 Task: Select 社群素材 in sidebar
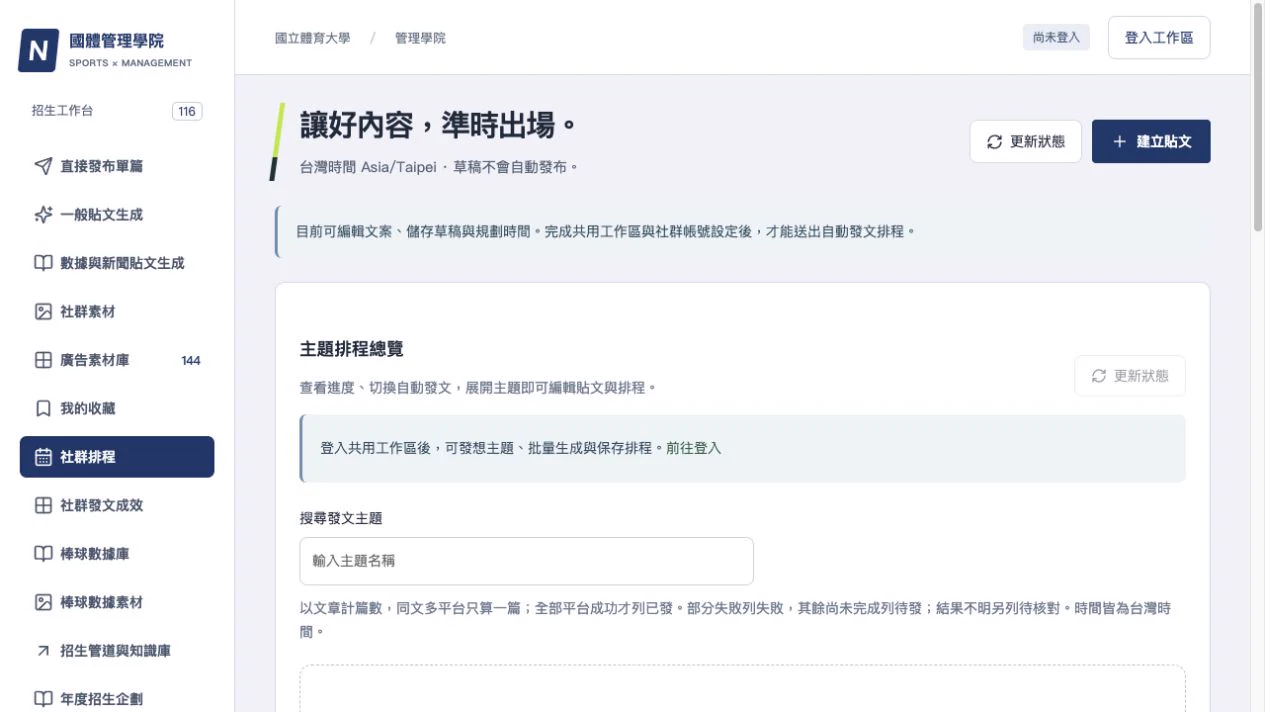click(x=117, y=311)
